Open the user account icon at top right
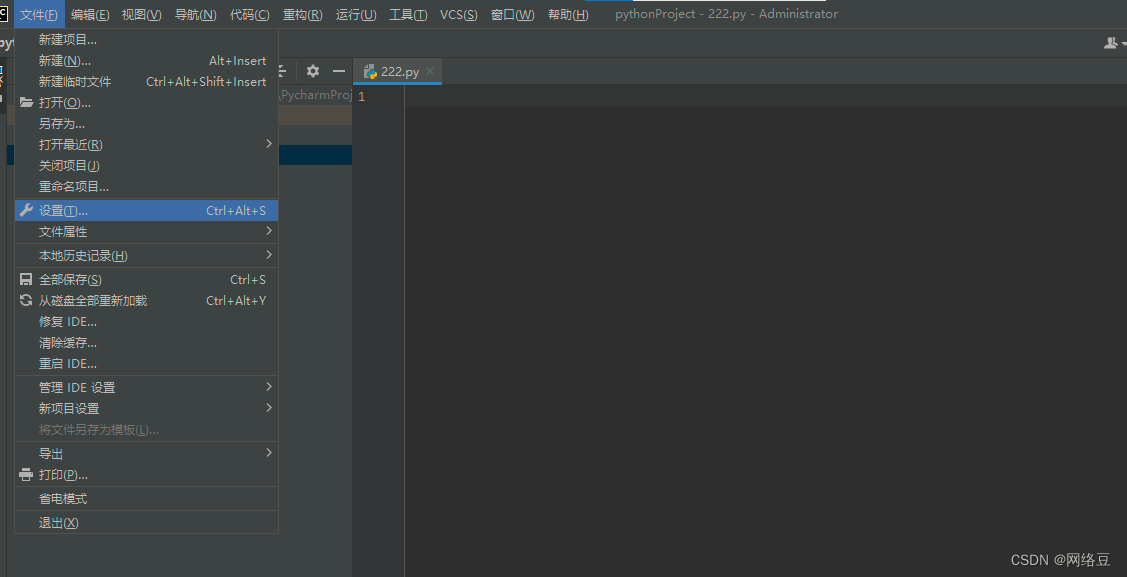 (1111, 43)
